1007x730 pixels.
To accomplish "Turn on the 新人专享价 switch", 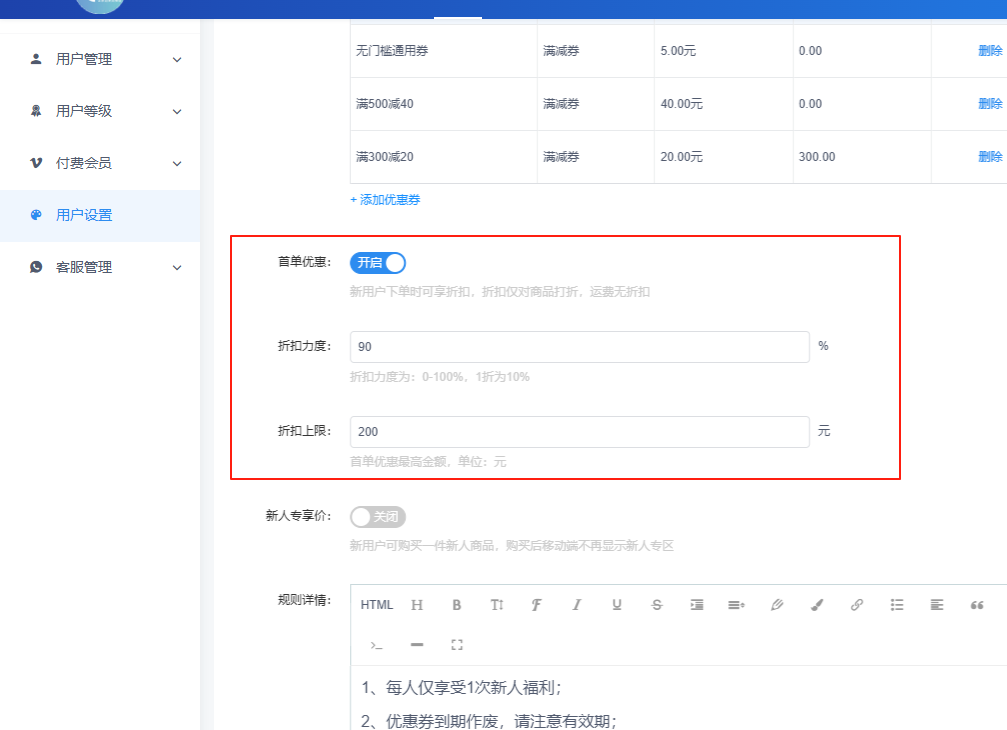I will (x=378, y=516).
